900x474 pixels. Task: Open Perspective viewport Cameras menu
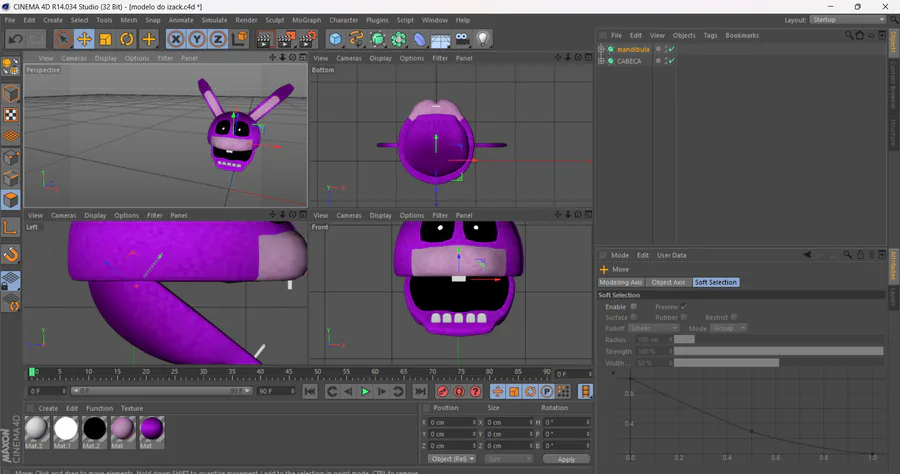[x=73, y=58]
